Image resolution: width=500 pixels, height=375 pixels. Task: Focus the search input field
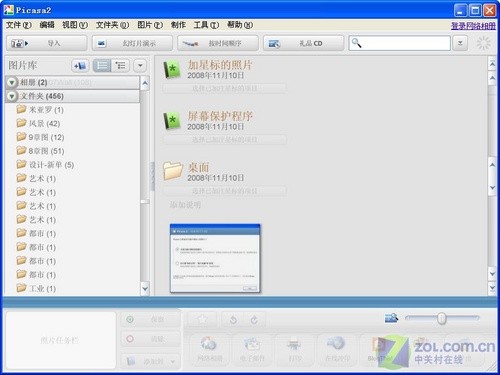coord(399,43)
